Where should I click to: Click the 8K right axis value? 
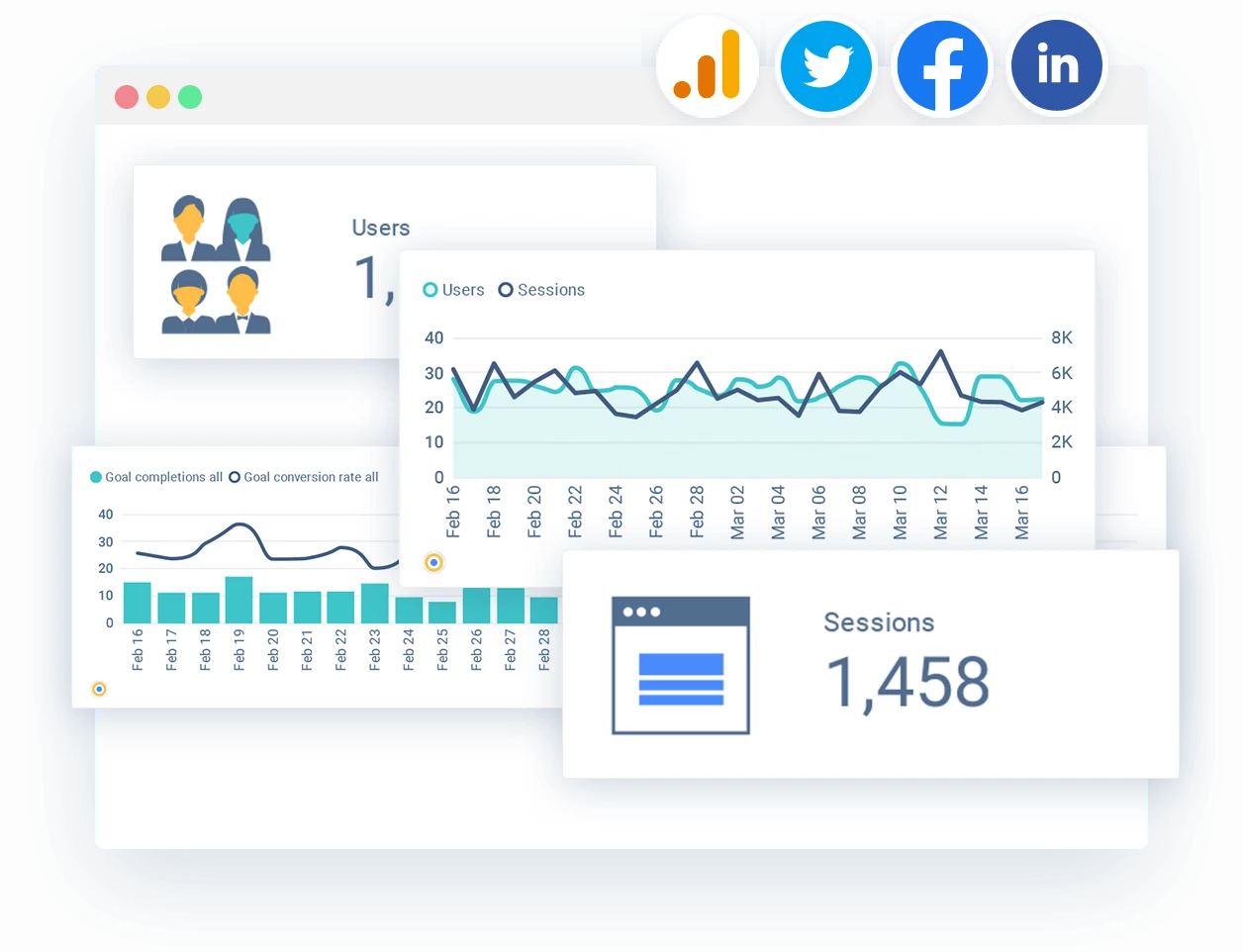[x=1062, y=337]
